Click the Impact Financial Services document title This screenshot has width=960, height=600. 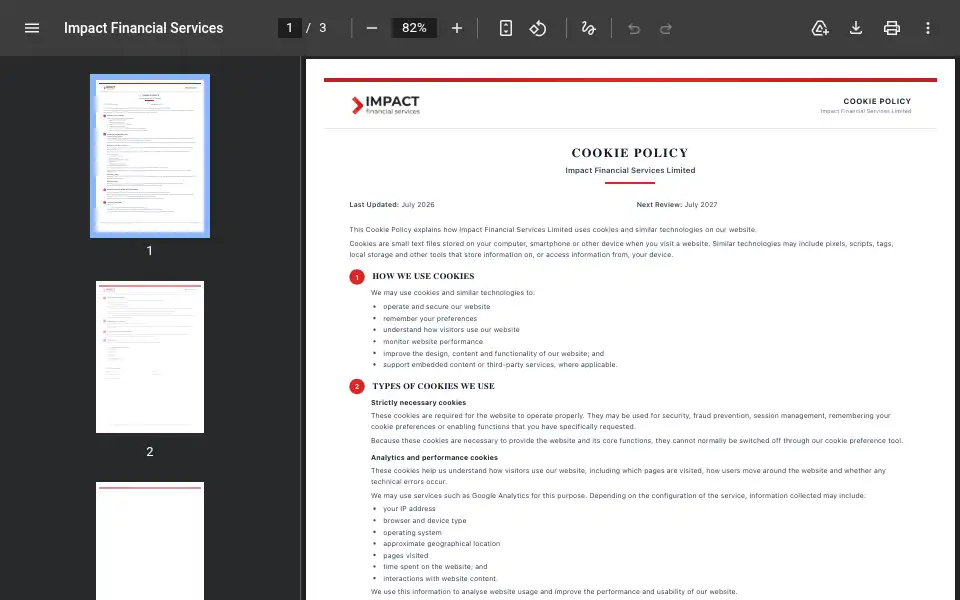pos(143,28)
